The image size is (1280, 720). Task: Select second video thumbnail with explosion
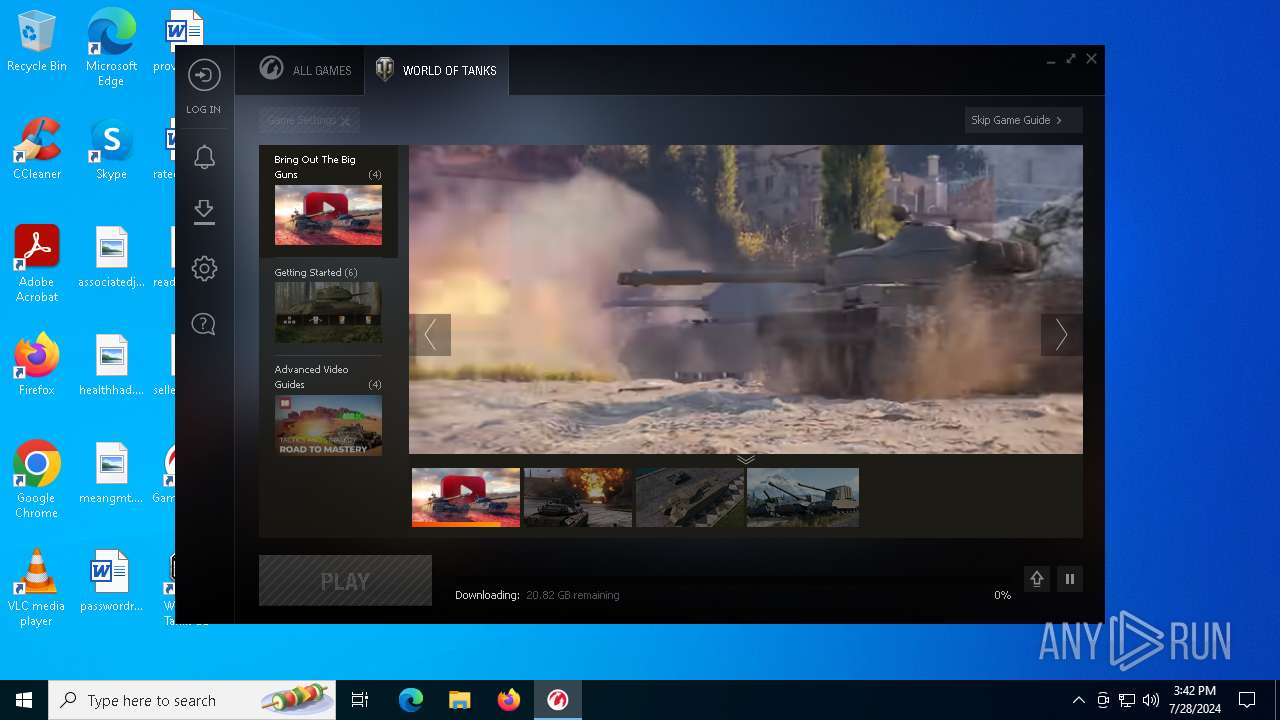pos(578,497)
